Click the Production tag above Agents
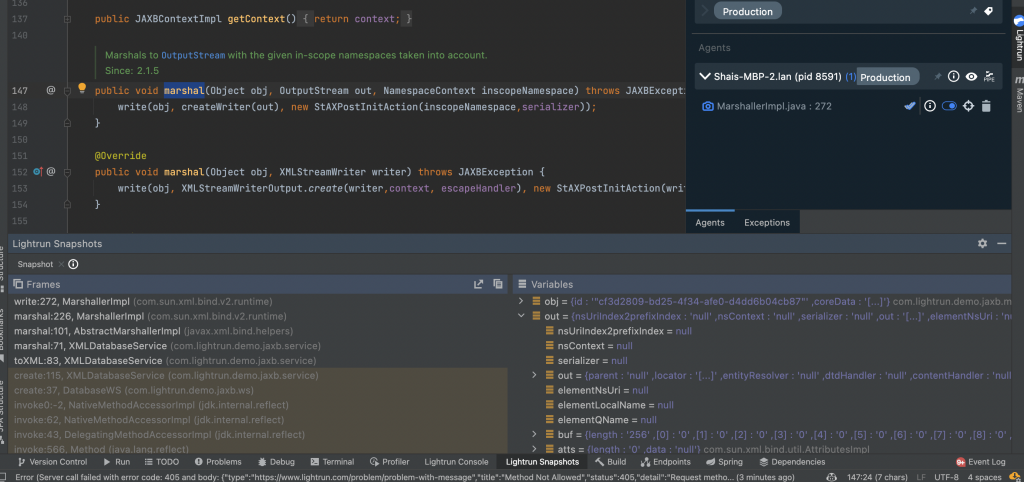The width and height of the screenshot is (1024, 482). (x=748, y=12)
